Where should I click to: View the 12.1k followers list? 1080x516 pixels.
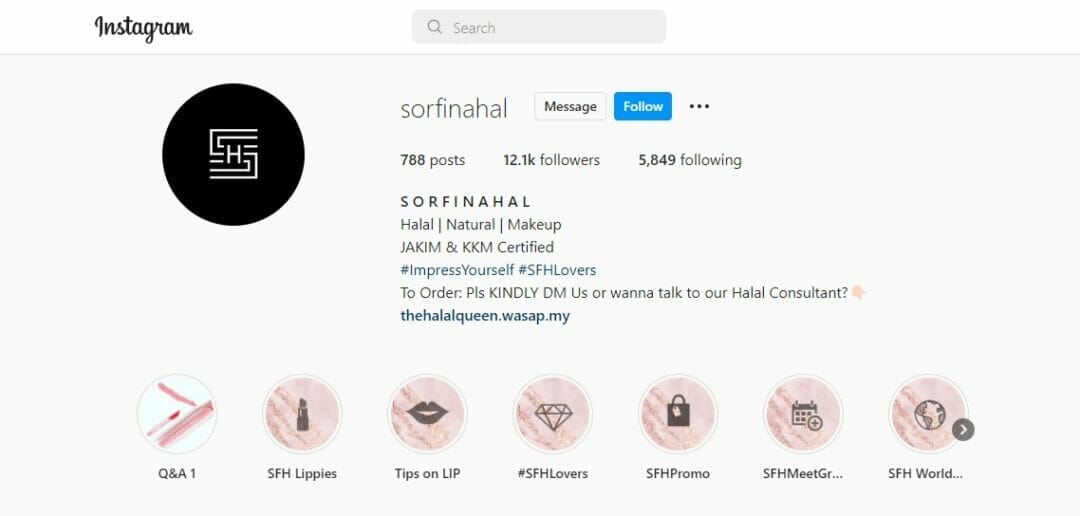pos(552,161)
